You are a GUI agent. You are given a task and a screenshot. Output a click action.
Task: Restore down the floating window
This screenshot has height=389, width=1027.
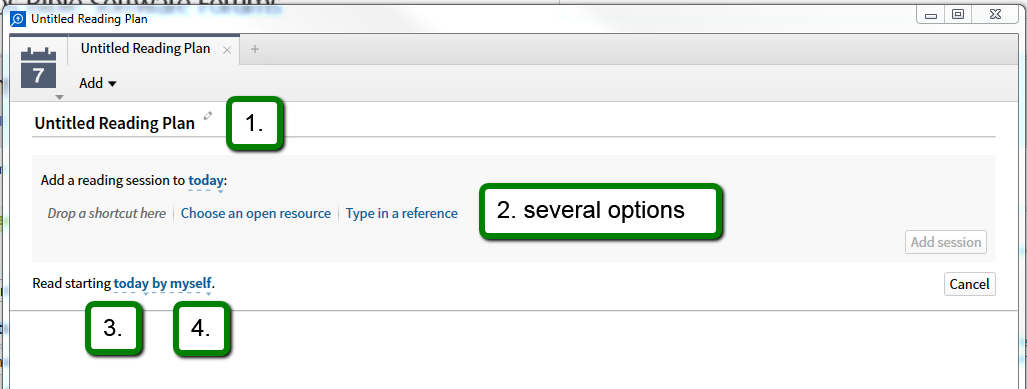tap(958, 14)
